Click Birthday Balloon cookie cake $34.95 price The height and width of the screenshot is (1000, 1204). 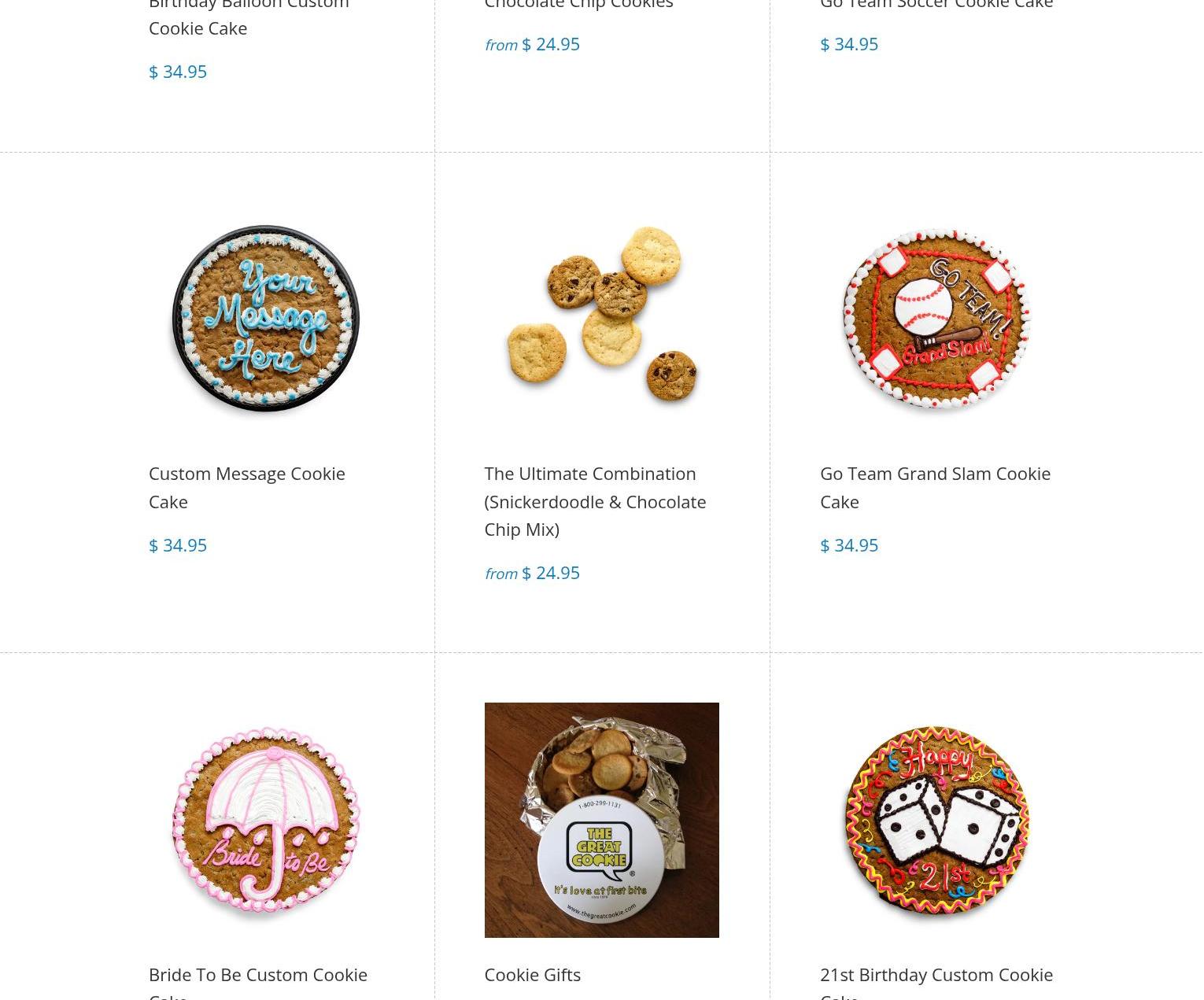click(178, 72)
